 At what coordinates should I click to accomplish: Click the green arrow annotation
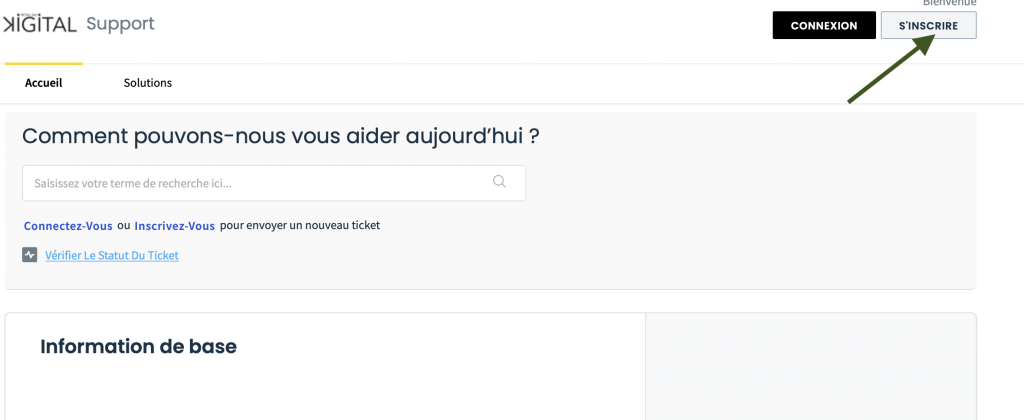tap(890, 70)
